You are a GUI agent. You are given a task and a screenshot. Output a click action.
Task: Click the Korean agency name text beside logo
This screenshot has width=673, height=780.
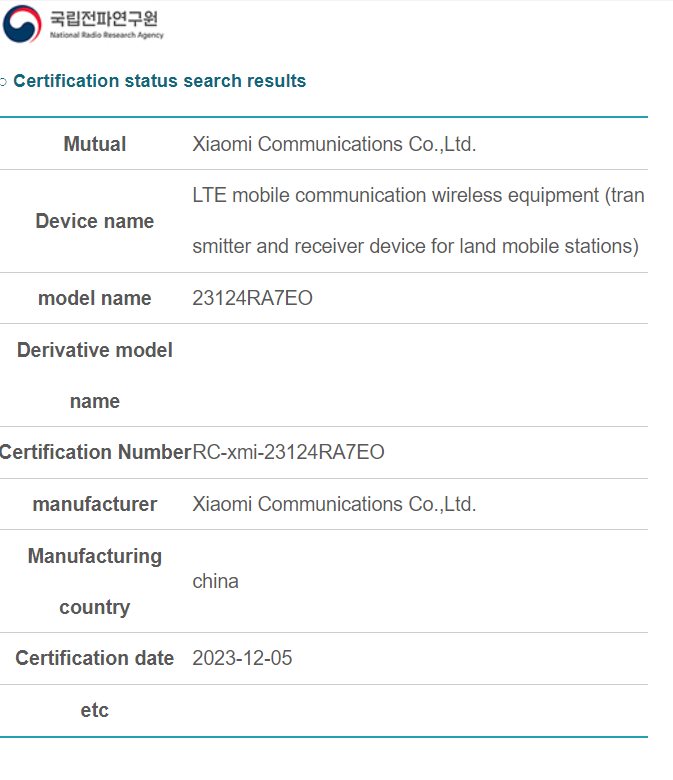click(x=104, y=18)
